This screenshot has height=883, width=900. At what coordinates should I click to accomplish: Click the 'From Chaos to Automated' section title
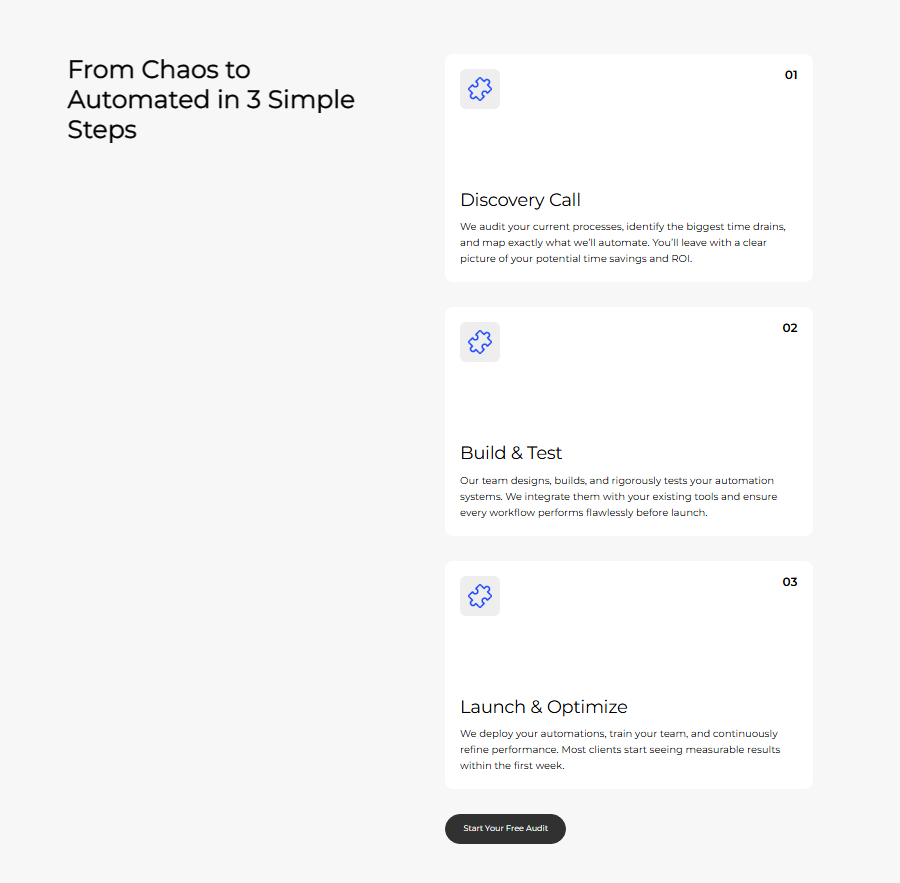point(211,99)
